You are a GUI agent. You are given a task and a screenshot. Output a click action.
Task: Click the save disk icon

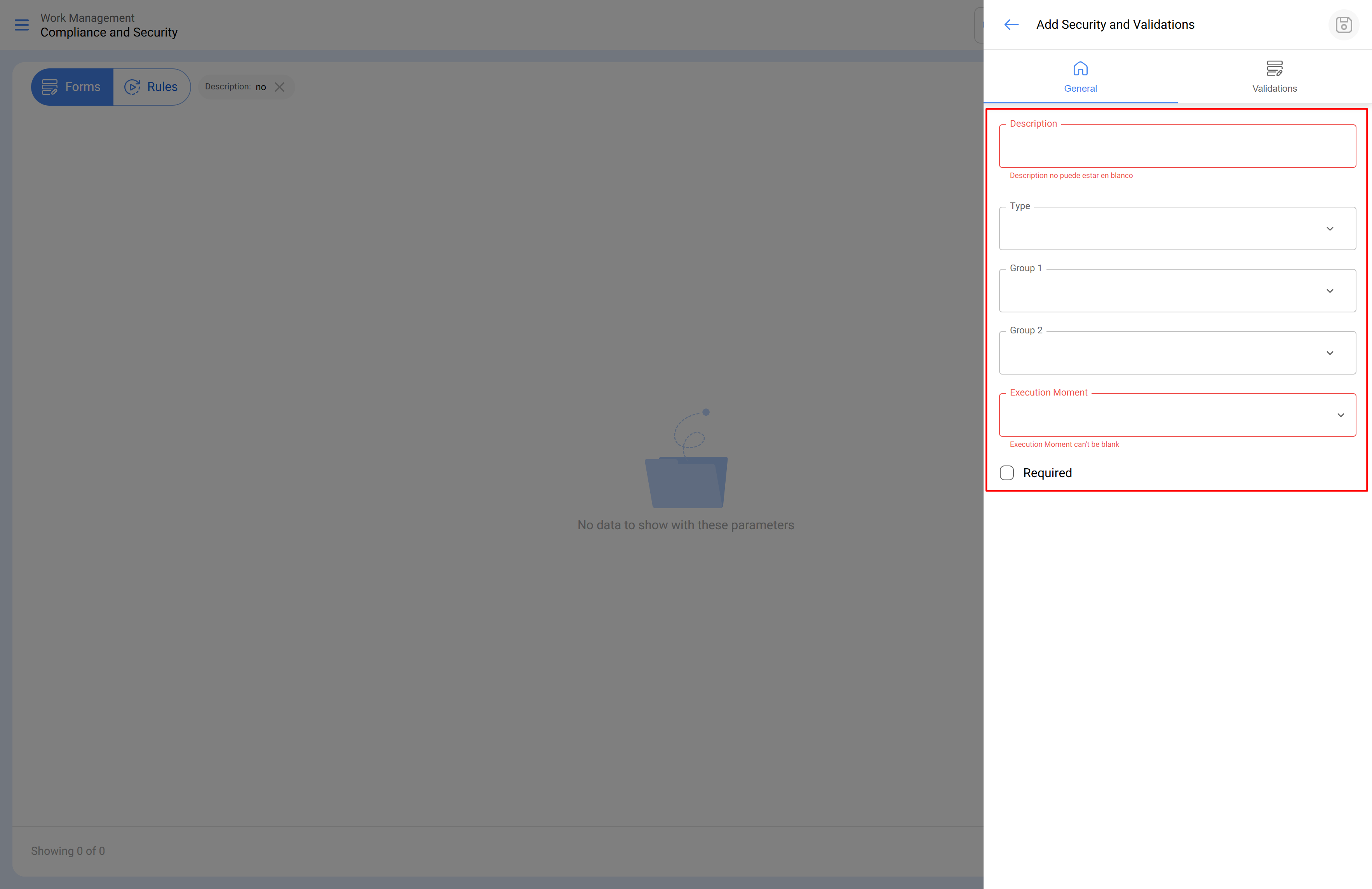(x=1343, y=25)
